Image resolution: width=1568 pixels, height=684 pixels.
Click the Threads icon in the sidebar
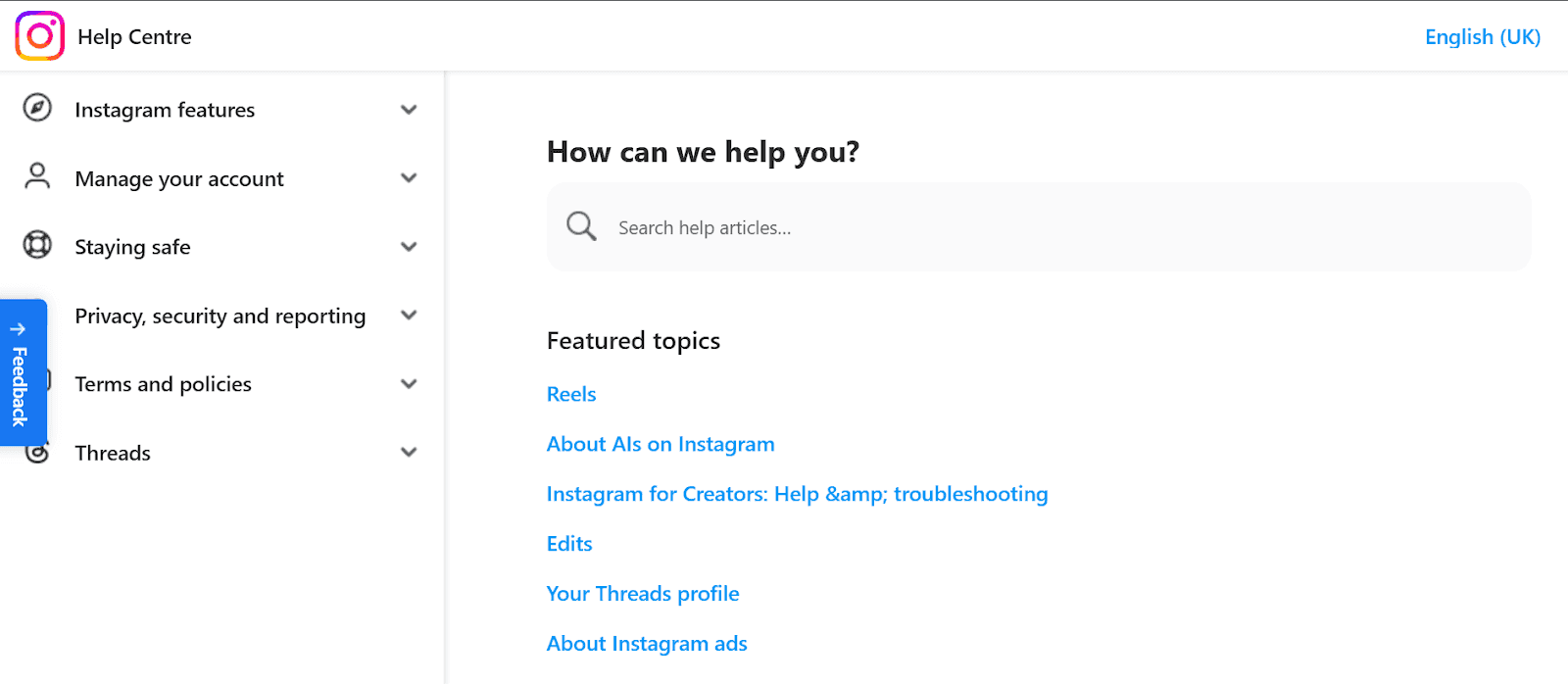pos(39,454)
